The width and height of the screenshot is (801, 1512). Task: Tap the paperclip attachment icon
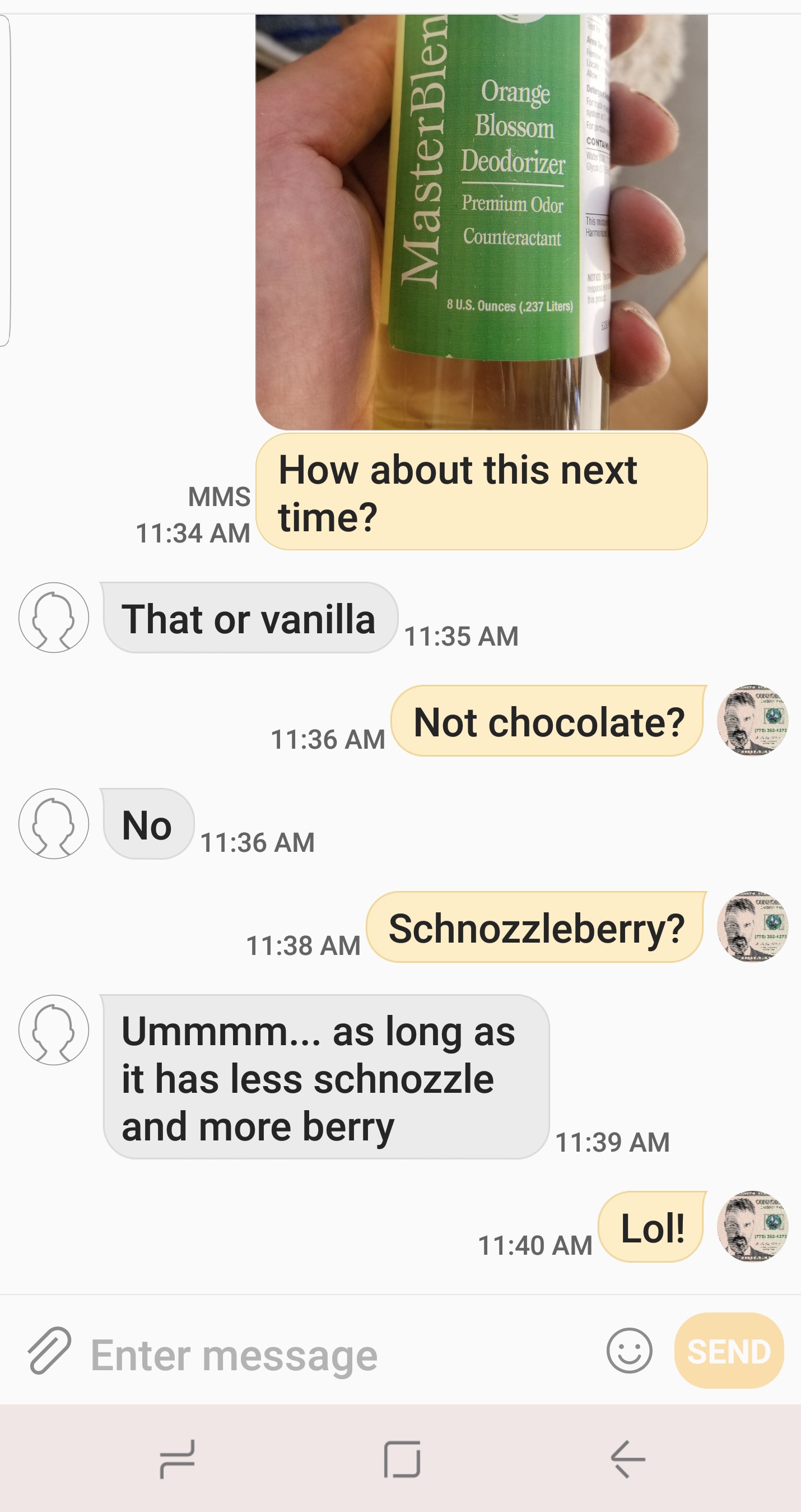[49, 1351]
